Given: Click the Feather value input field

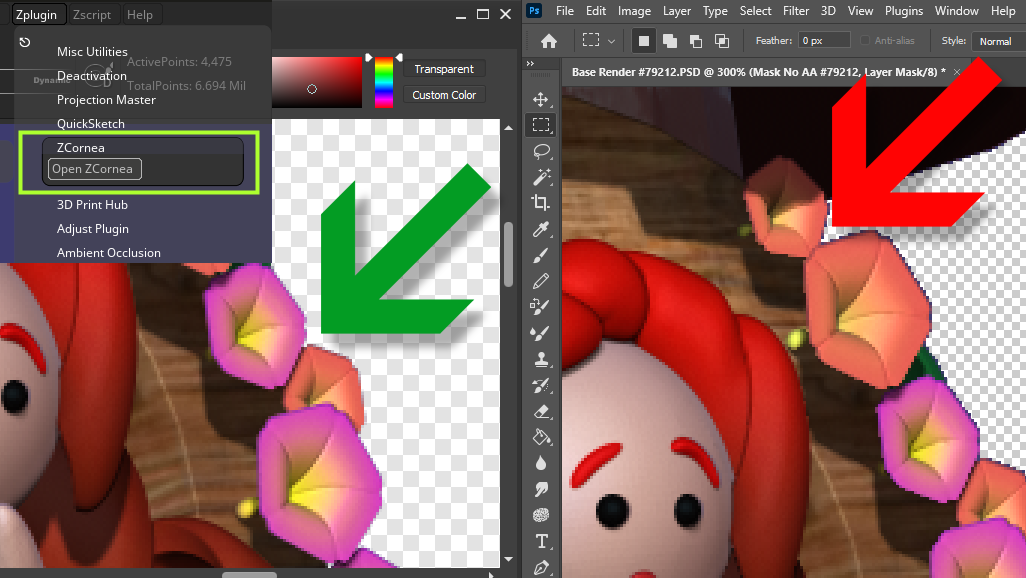Looking at the screenshot, I should 824,41.
